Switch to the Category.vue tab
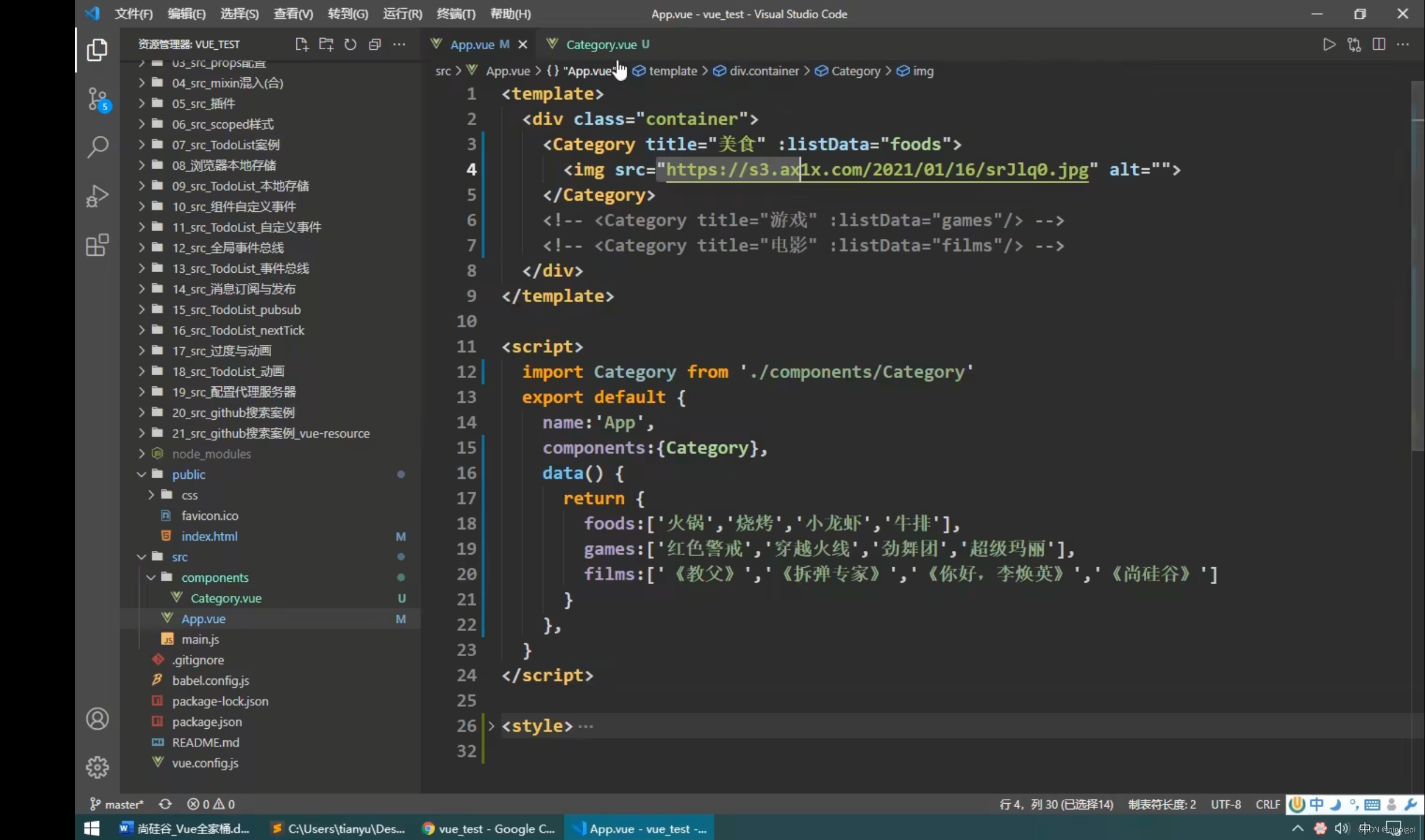Image resolution: width=1425 pixels, height=840 pixels. coord(600,44)
